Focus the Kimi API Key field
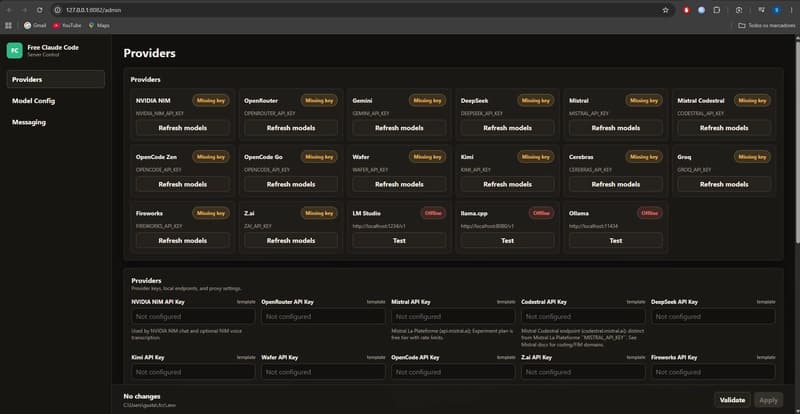 [193, 372]
